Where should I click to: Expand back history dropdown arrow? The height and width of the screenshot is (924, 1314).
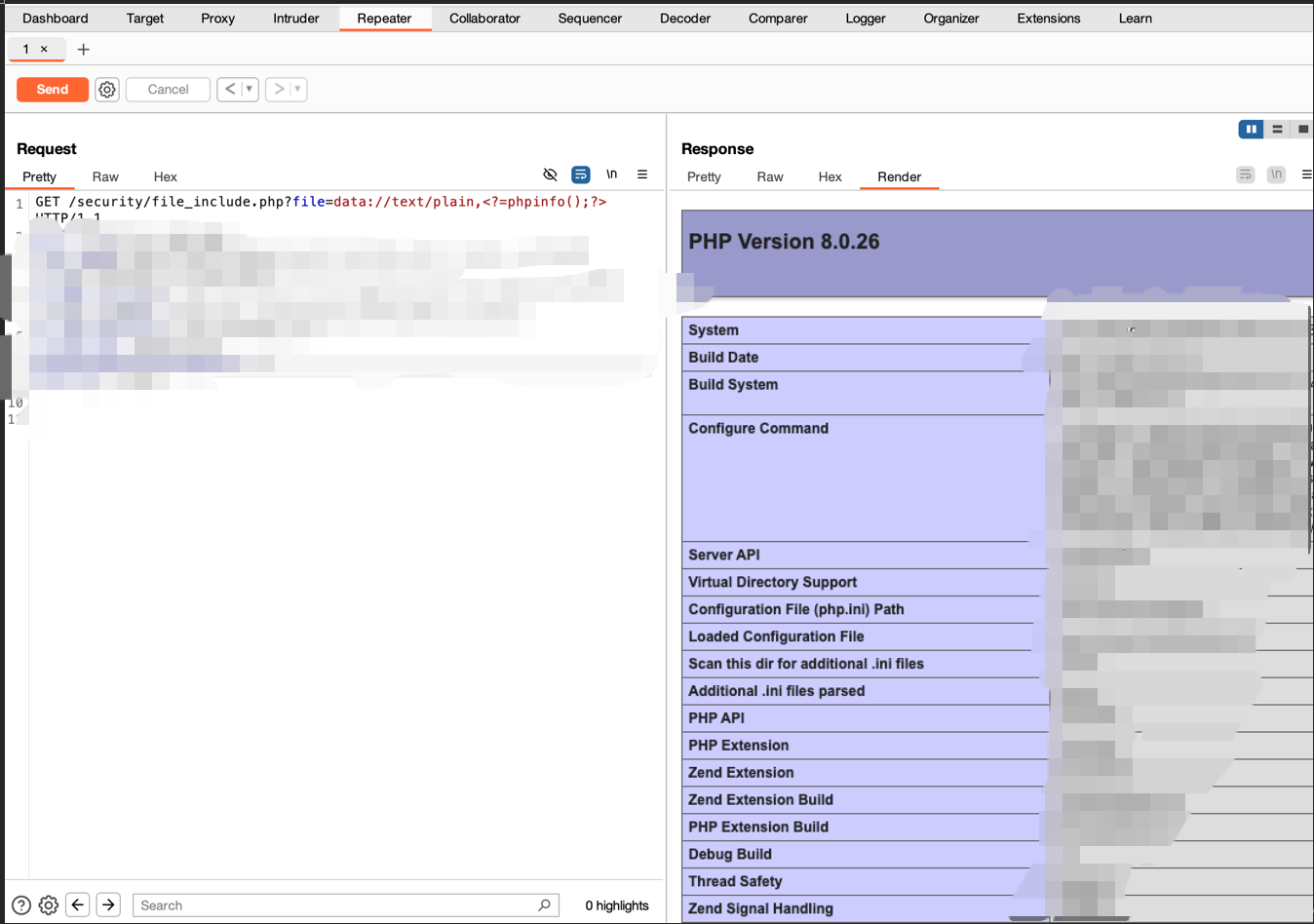[x=250, y=90]
